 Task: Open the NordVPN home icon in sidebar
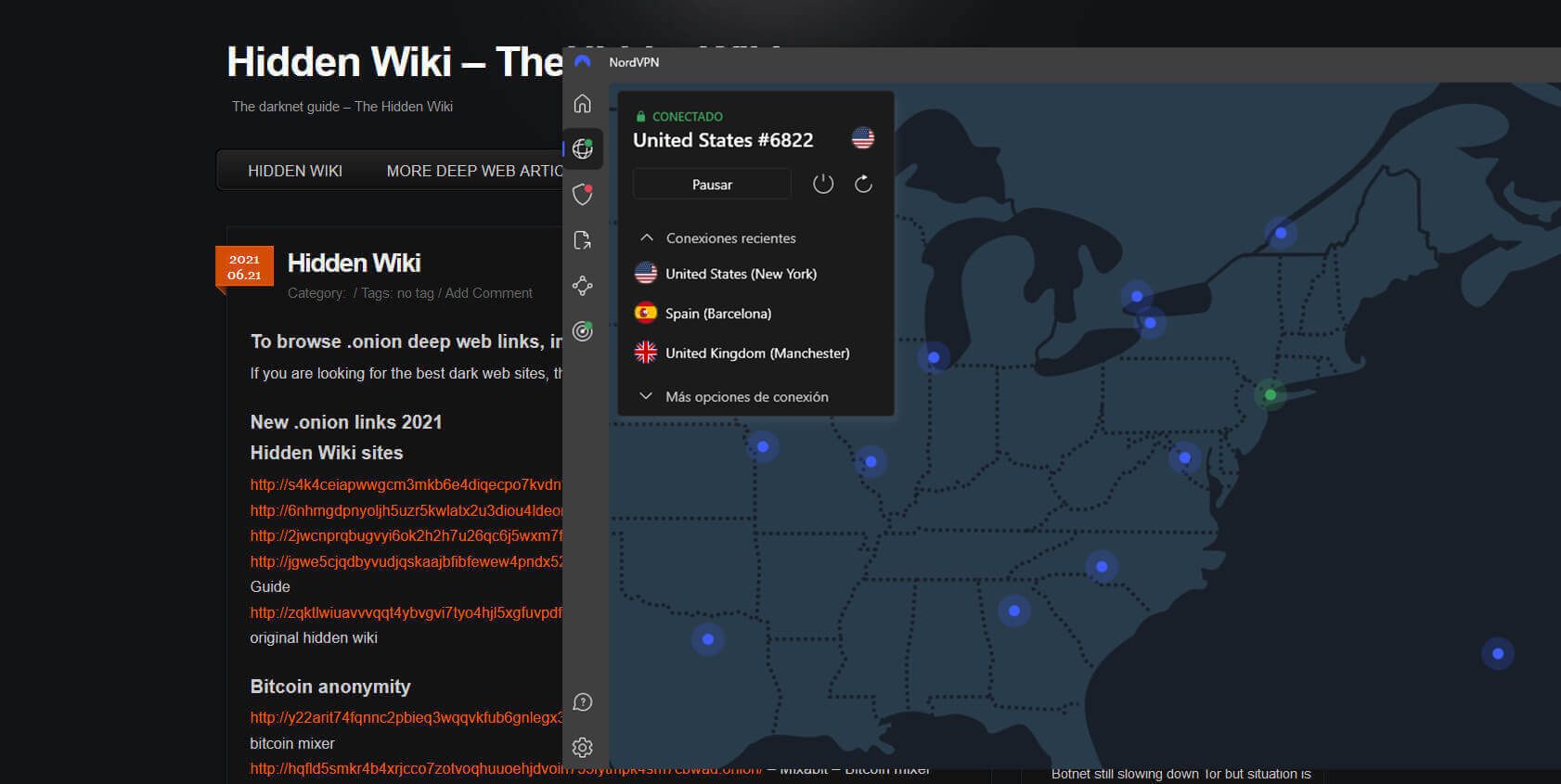(583, 104)
